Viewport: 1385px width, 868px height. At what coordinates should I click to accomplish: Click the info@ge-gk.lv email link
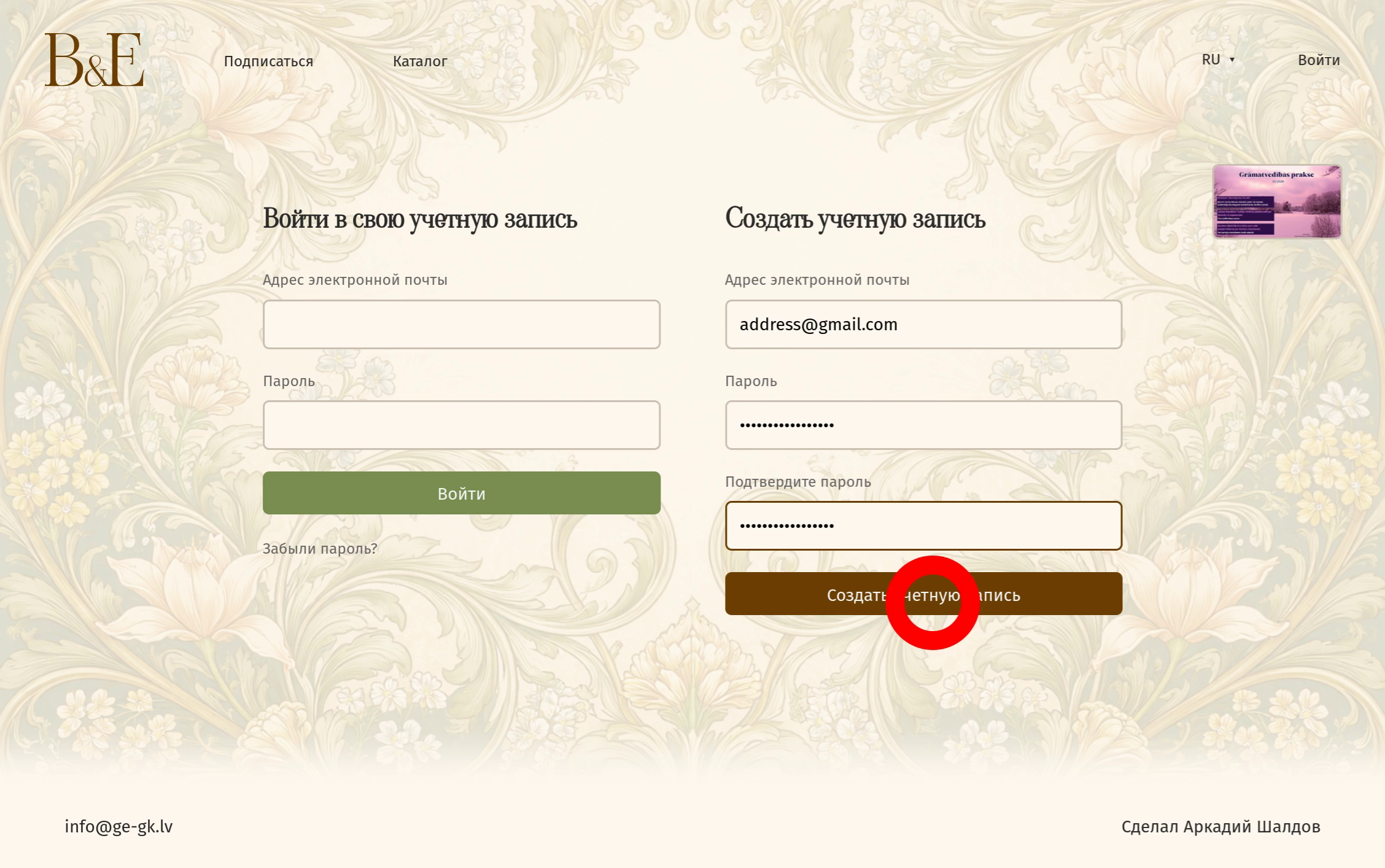pyautogui.click(x=118, y=827)
